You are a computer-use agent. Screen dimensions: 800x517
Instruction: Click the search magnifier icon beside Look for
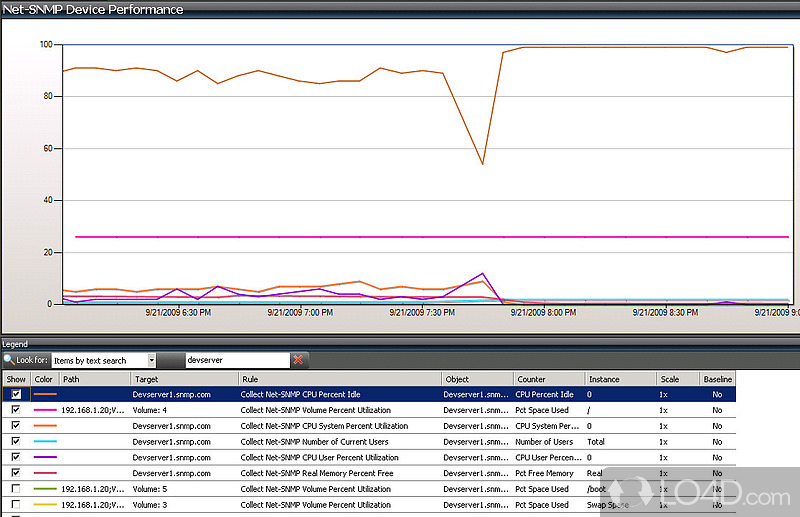click(9, 360)
